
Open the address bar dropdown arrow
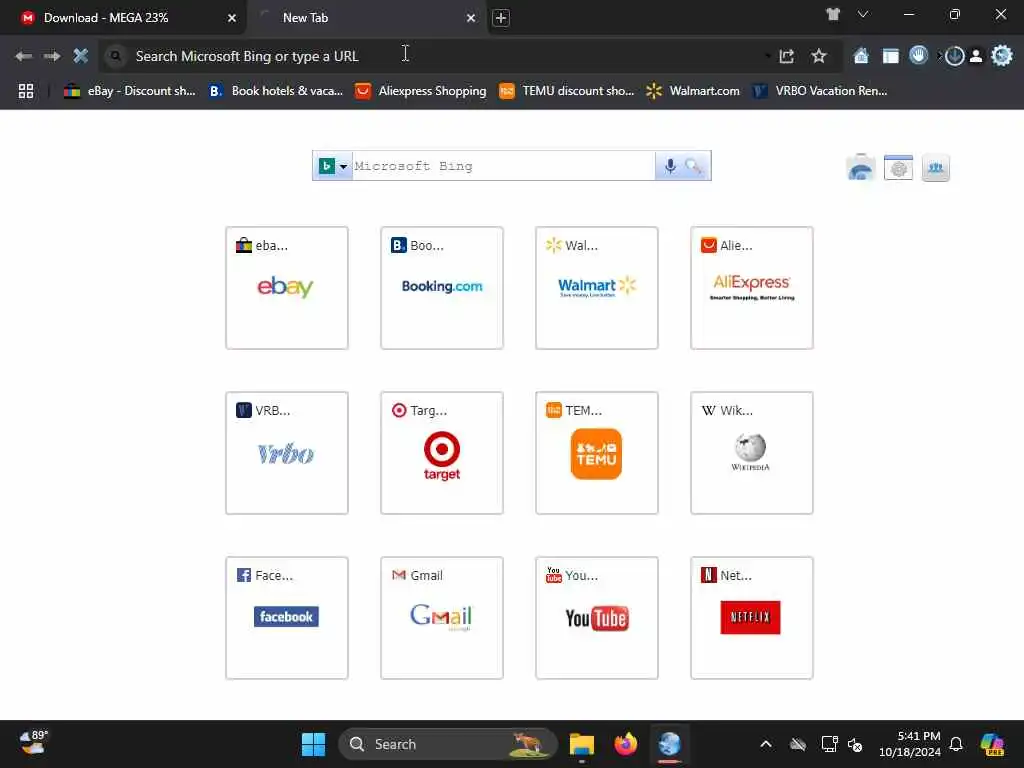767,56
